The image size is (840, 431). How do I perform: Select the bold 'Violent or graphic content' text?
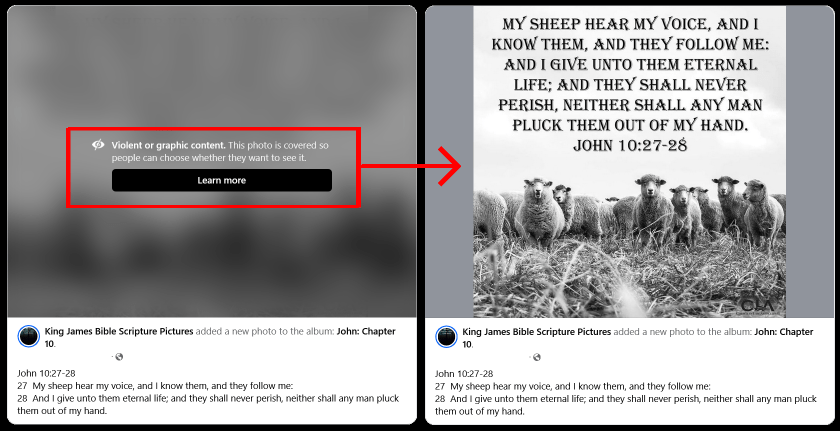[169, 145]
